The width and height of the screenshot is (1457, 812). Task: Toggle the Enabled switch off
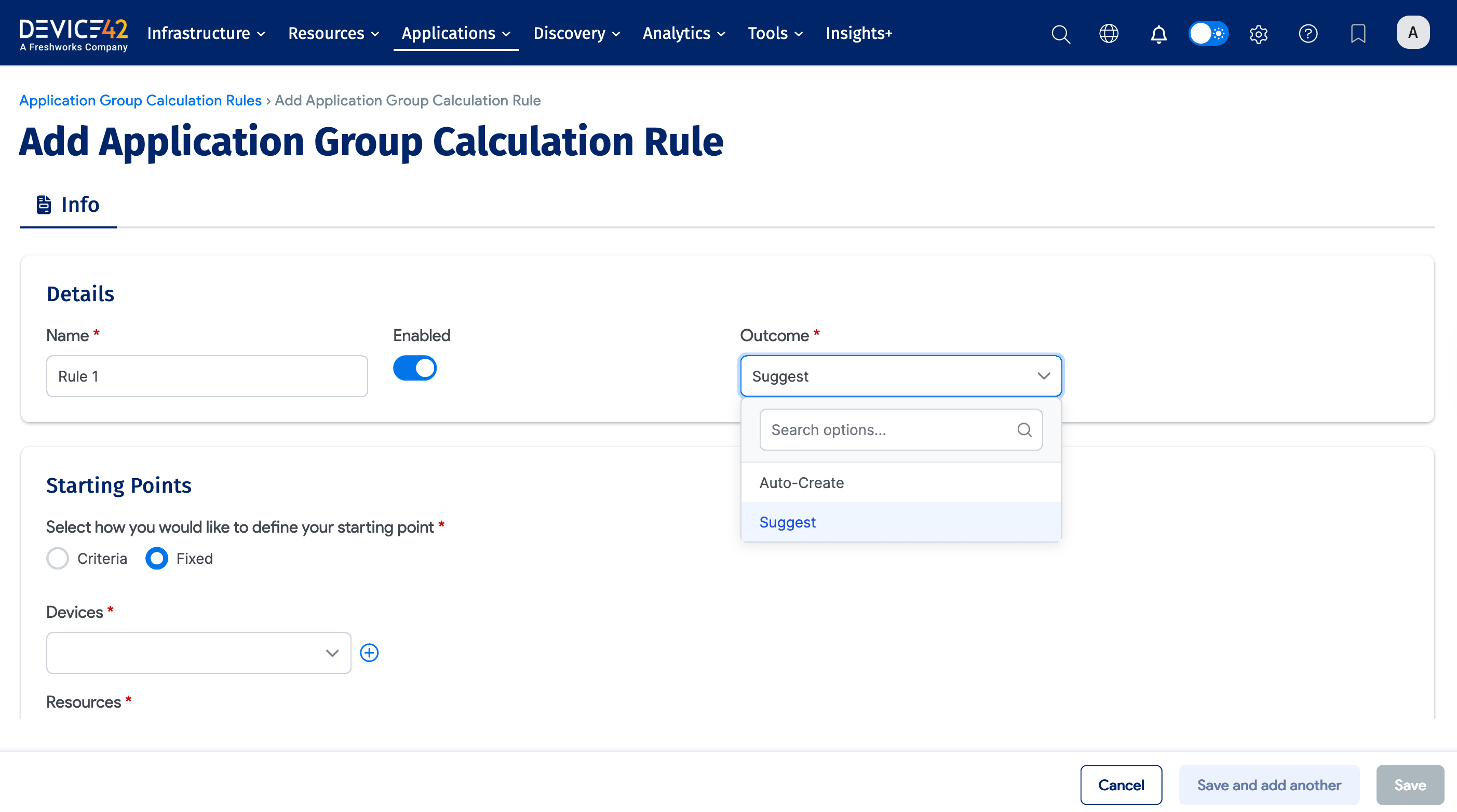click(x=414, y=368)
